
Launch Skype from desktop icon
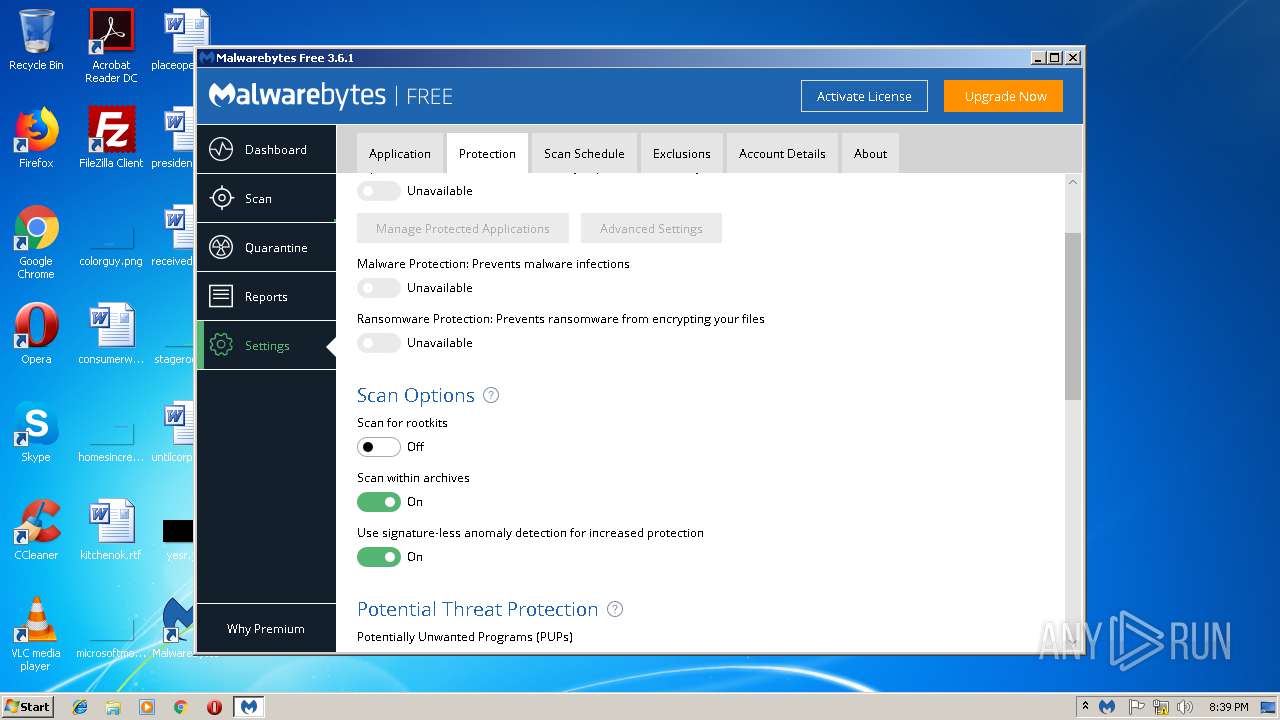coord(36,432)
